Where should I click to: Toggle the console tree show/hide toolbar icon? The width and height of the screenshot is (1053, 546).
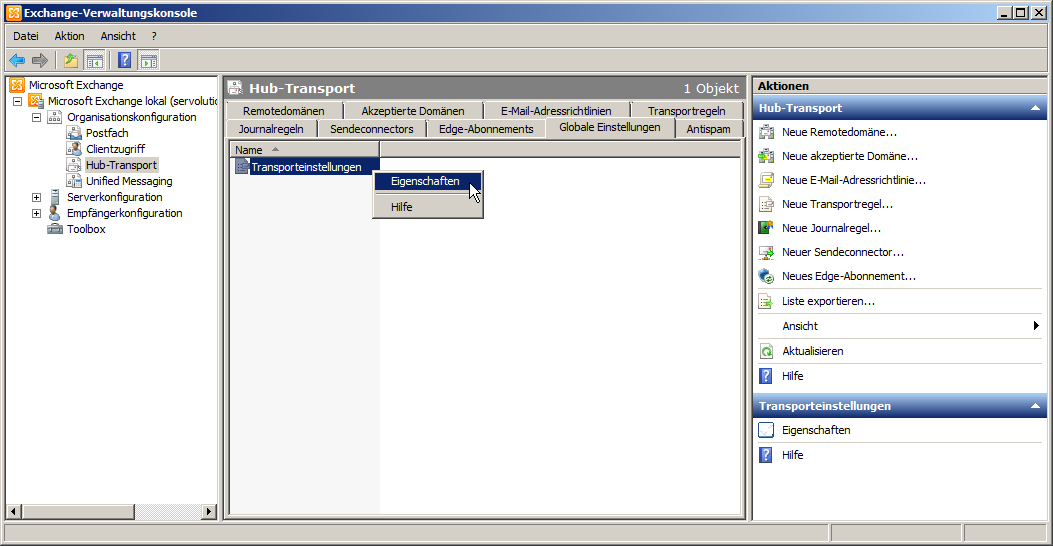pos(95,60)
